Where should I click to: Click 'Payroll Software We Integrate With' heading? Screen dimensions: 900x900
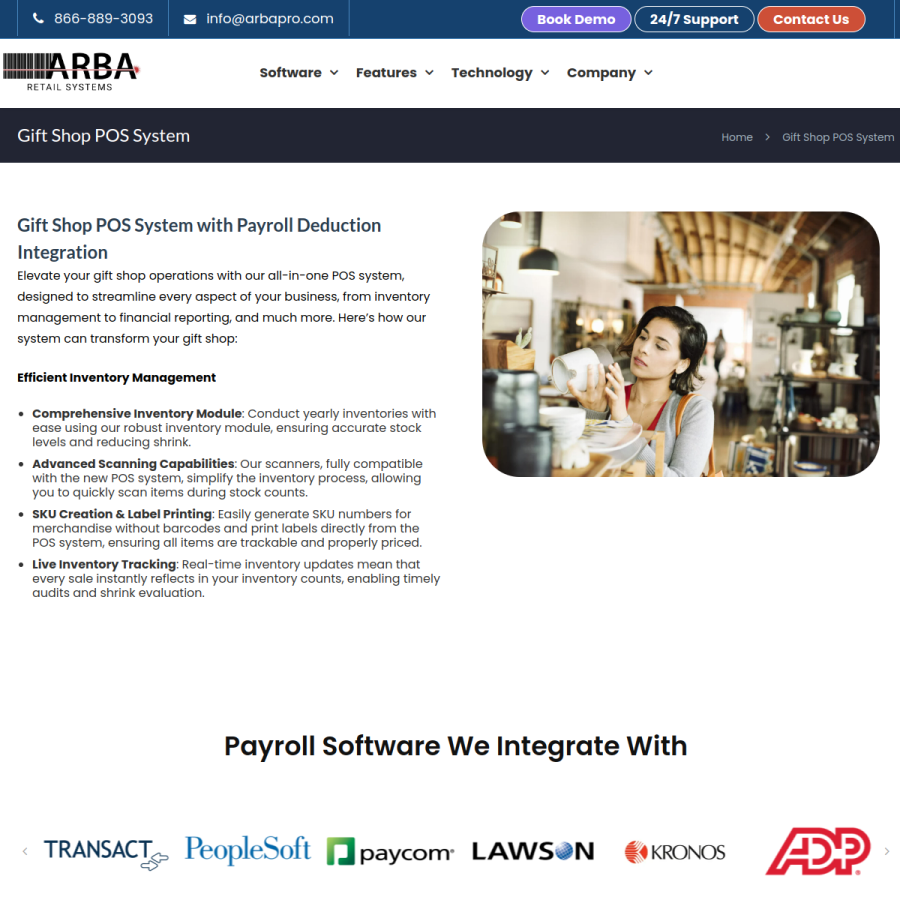tap(456, 746)
